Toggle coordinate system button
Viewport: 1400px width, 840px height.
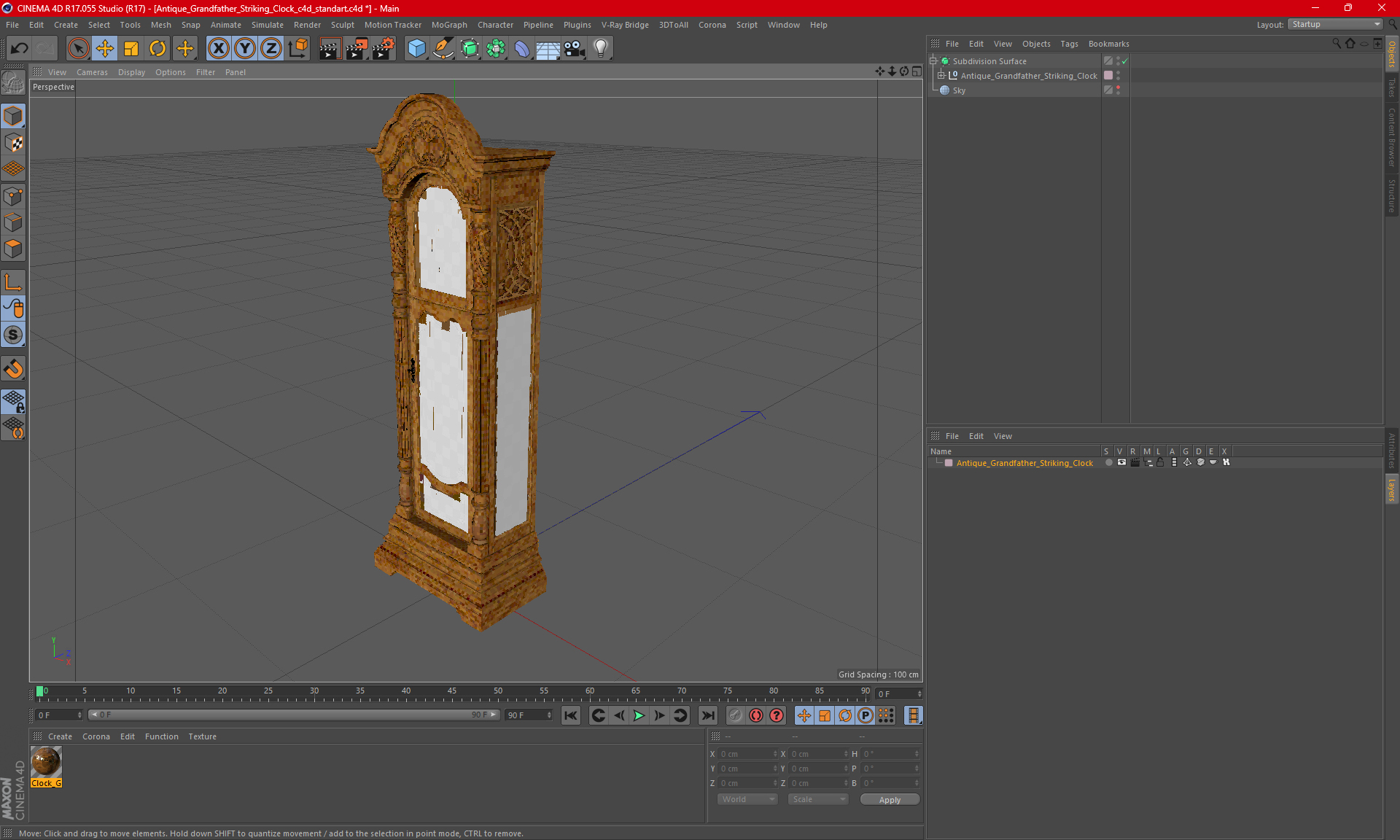tap(297, 49)
